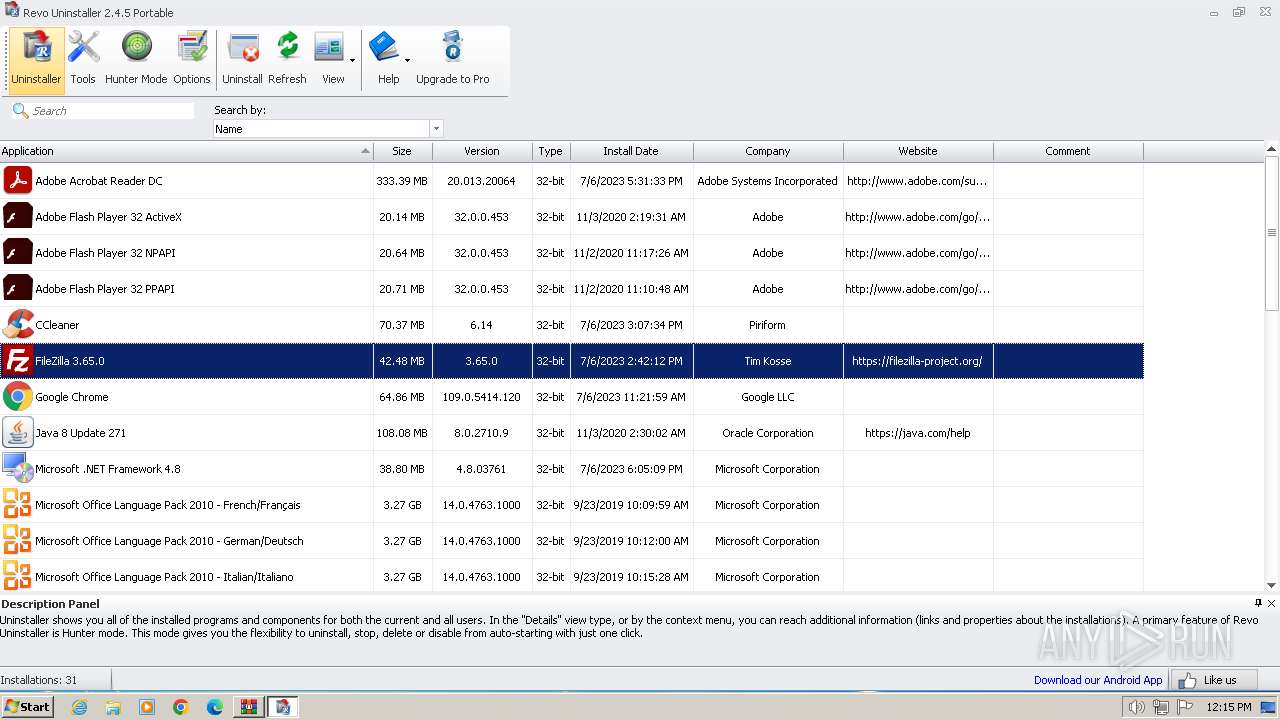This screenshot has width=1280, height=720.
Task: Sort by the Version column header
Action: (x=482, y=151)
